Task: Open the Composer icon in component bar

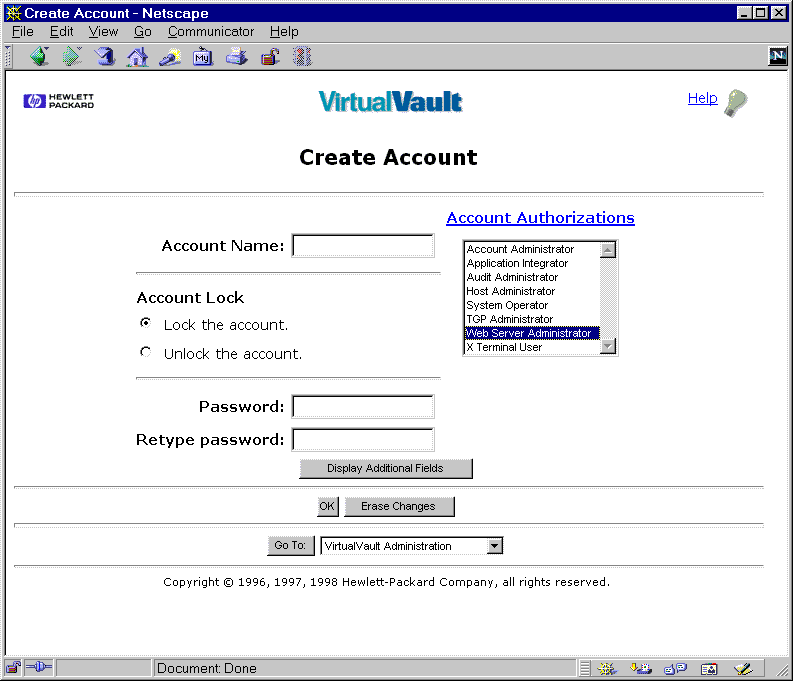Action: point(743,669)
